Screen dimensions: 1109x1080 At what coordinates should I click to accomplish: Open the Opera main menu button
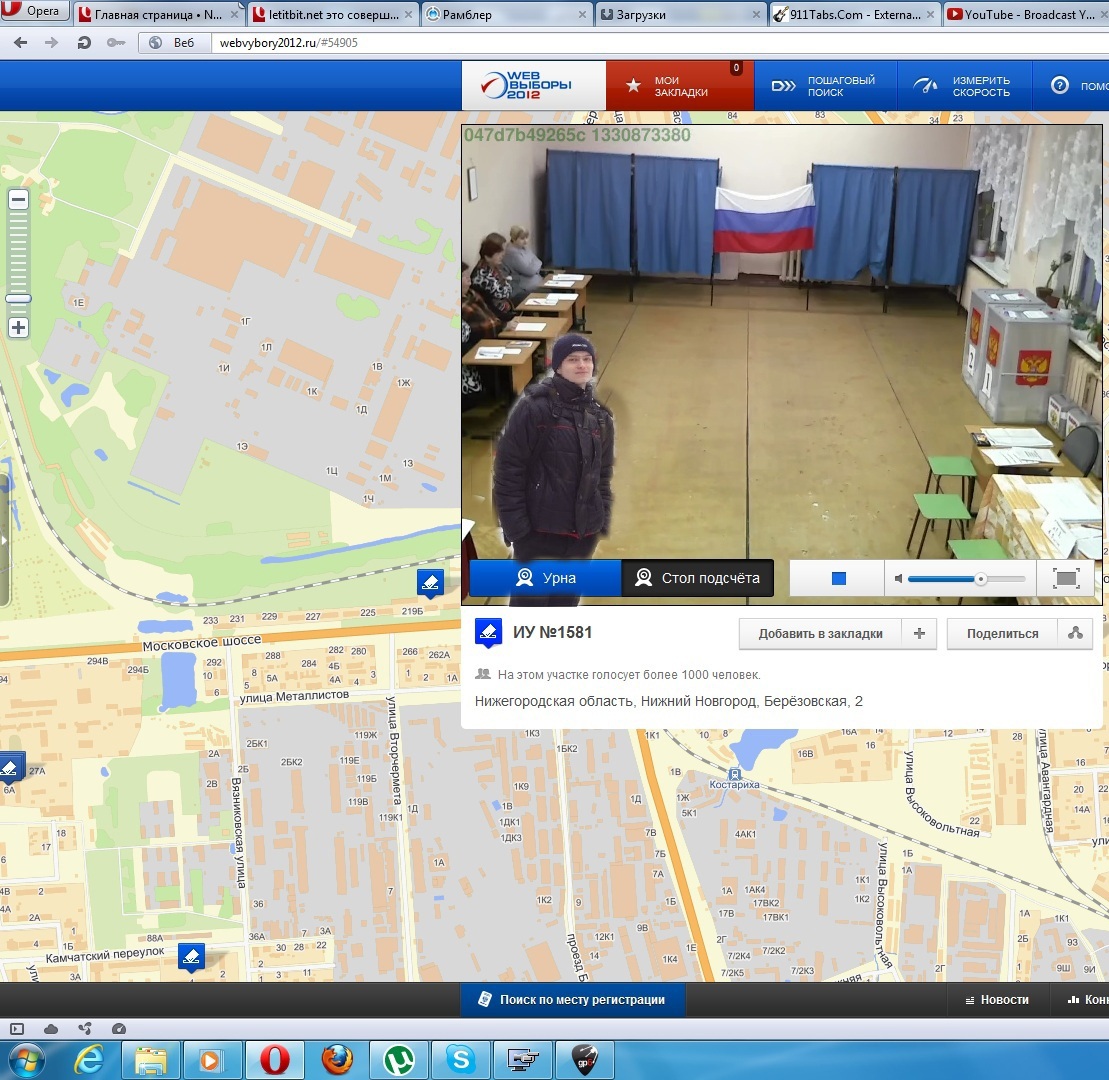click(34, 11)
